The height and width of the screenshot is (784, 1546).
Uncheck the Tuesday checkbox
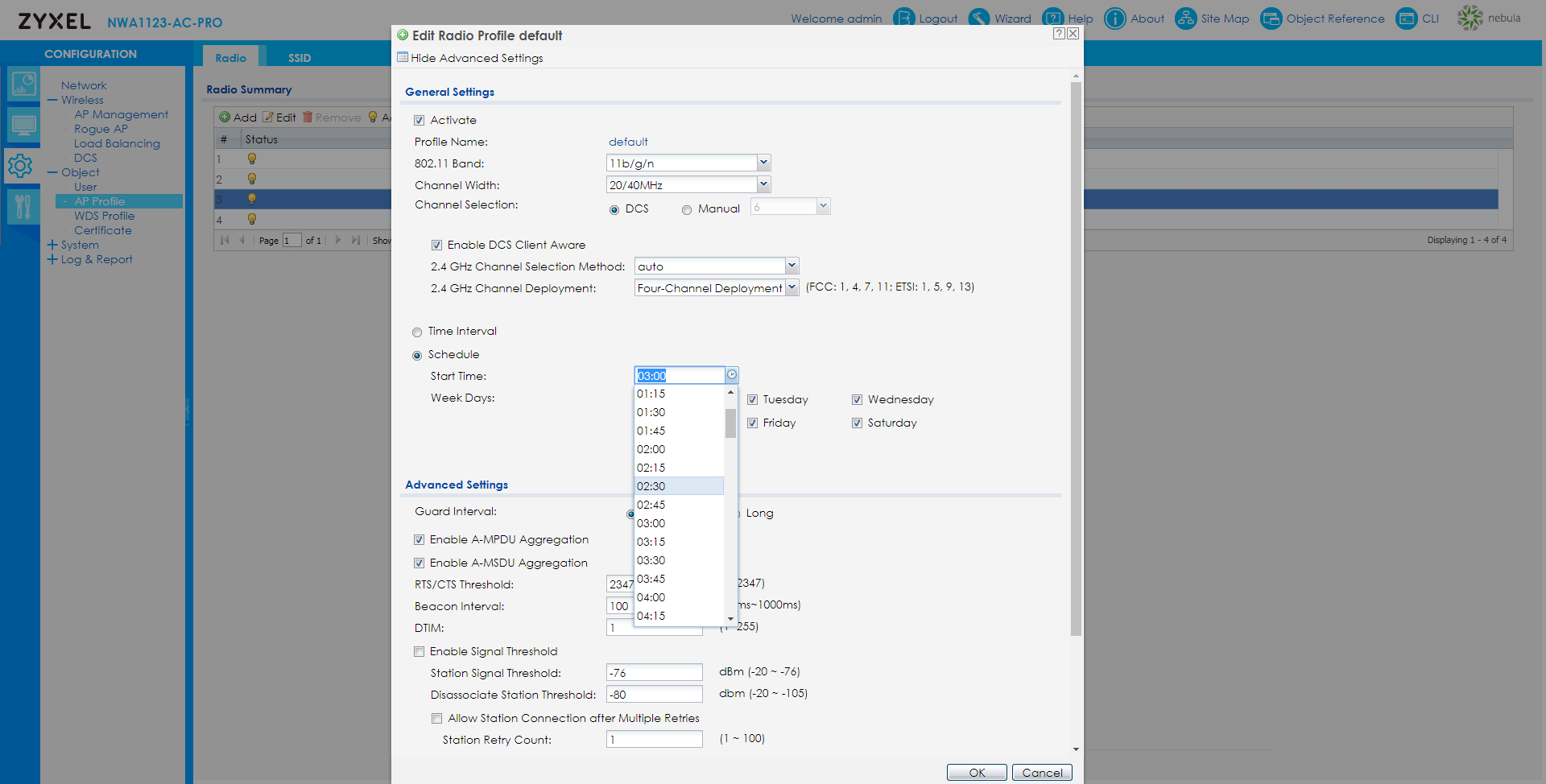(752, 400)
